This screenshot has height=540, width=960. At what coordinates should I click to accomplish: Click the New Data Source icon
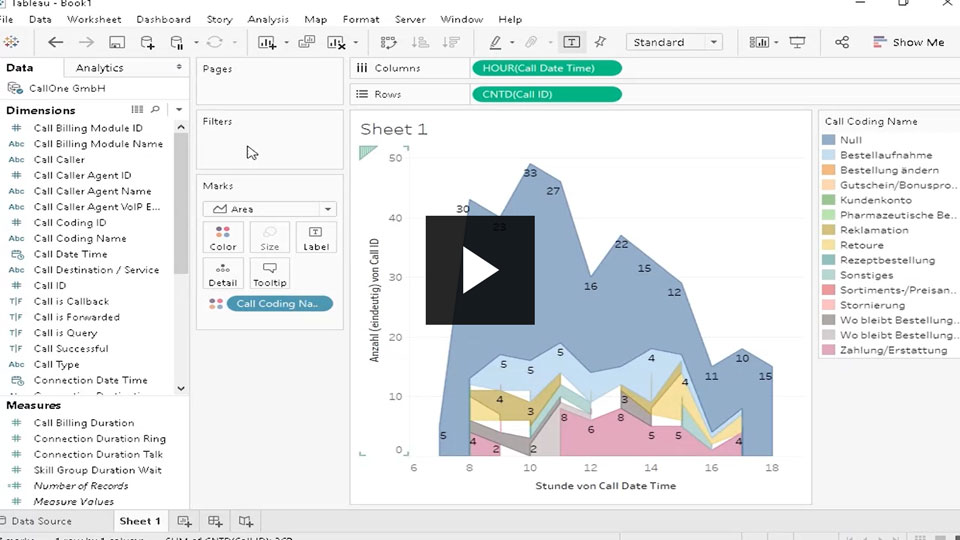coord(148,42)
